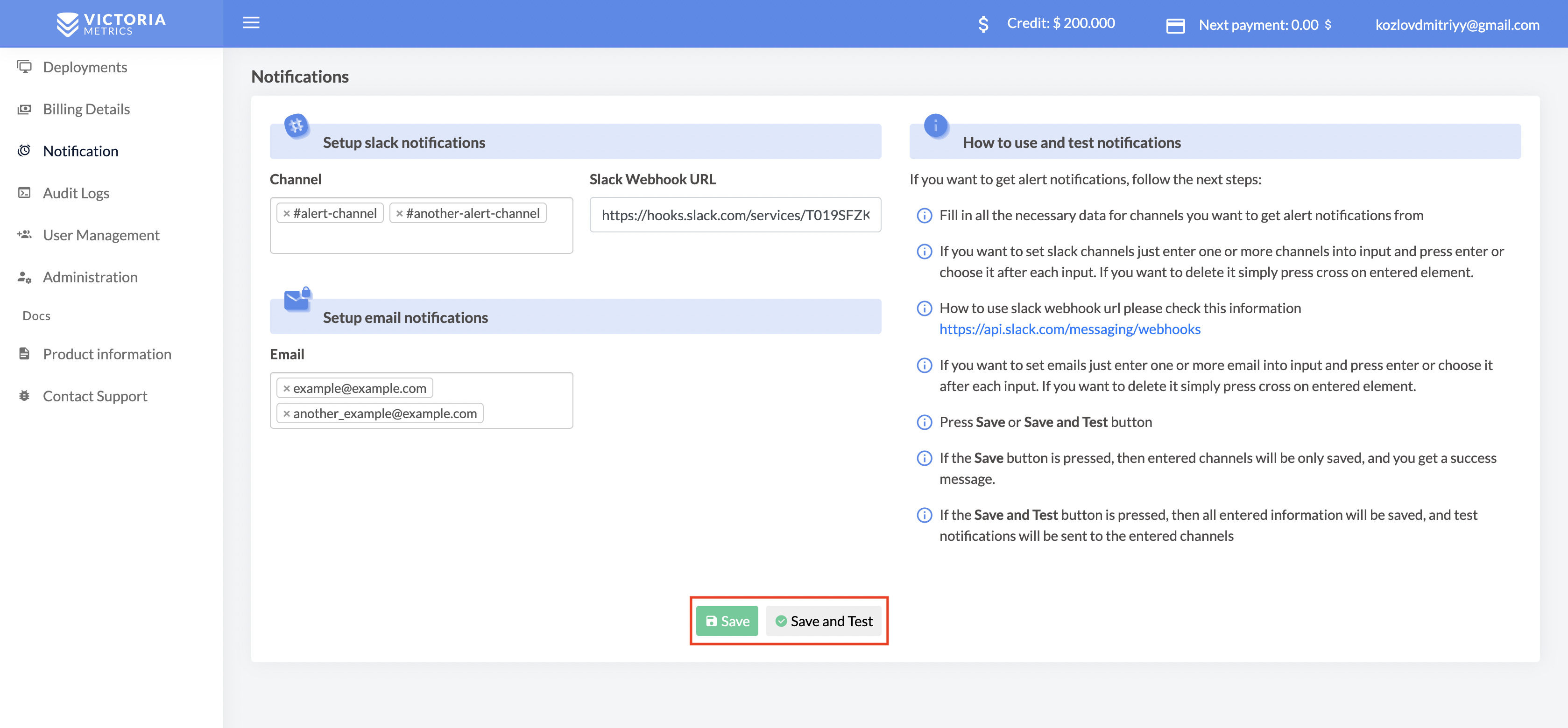This screenshot has width=1568, height=728.
Task: Navigate to Administration page
Action: (x=90, y=277)
